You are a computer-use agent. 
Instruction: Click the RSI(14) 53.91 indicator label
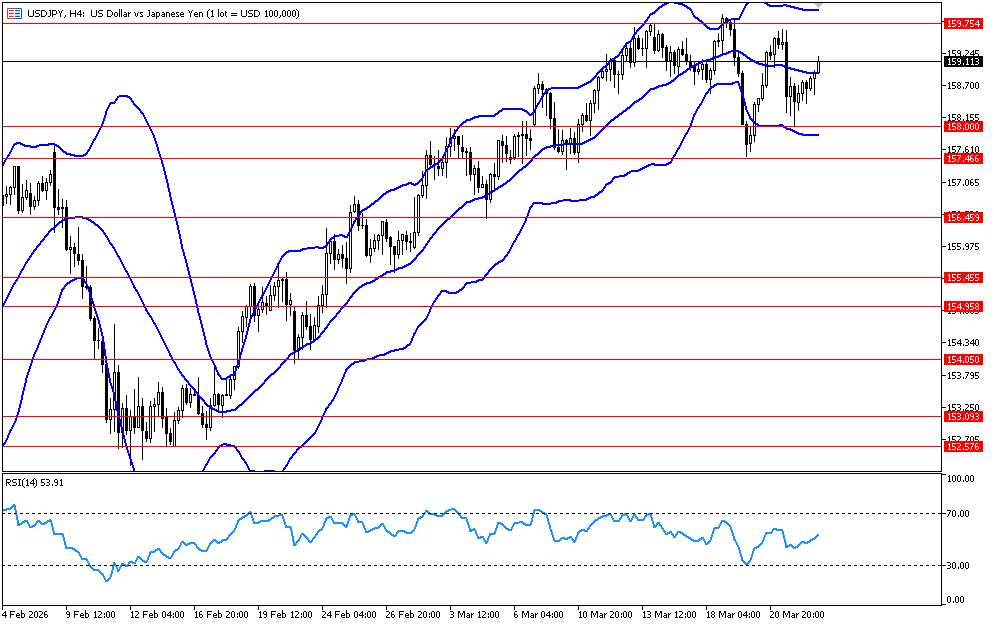35,482
